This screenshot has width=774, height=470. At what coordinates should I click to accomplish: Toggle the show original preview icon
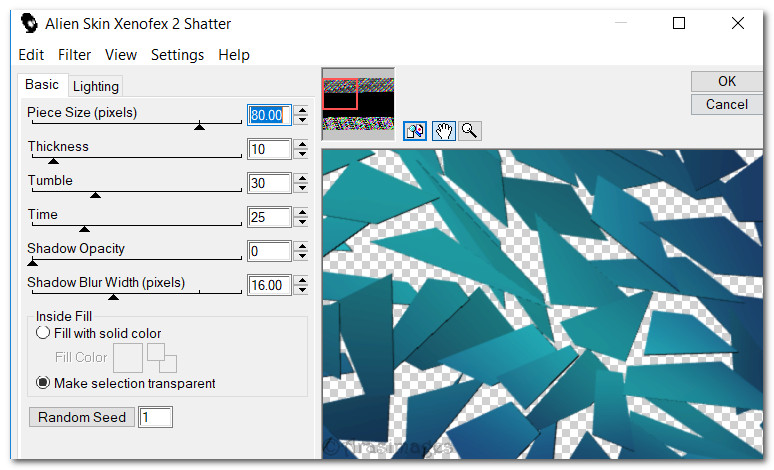pos(415,131)
